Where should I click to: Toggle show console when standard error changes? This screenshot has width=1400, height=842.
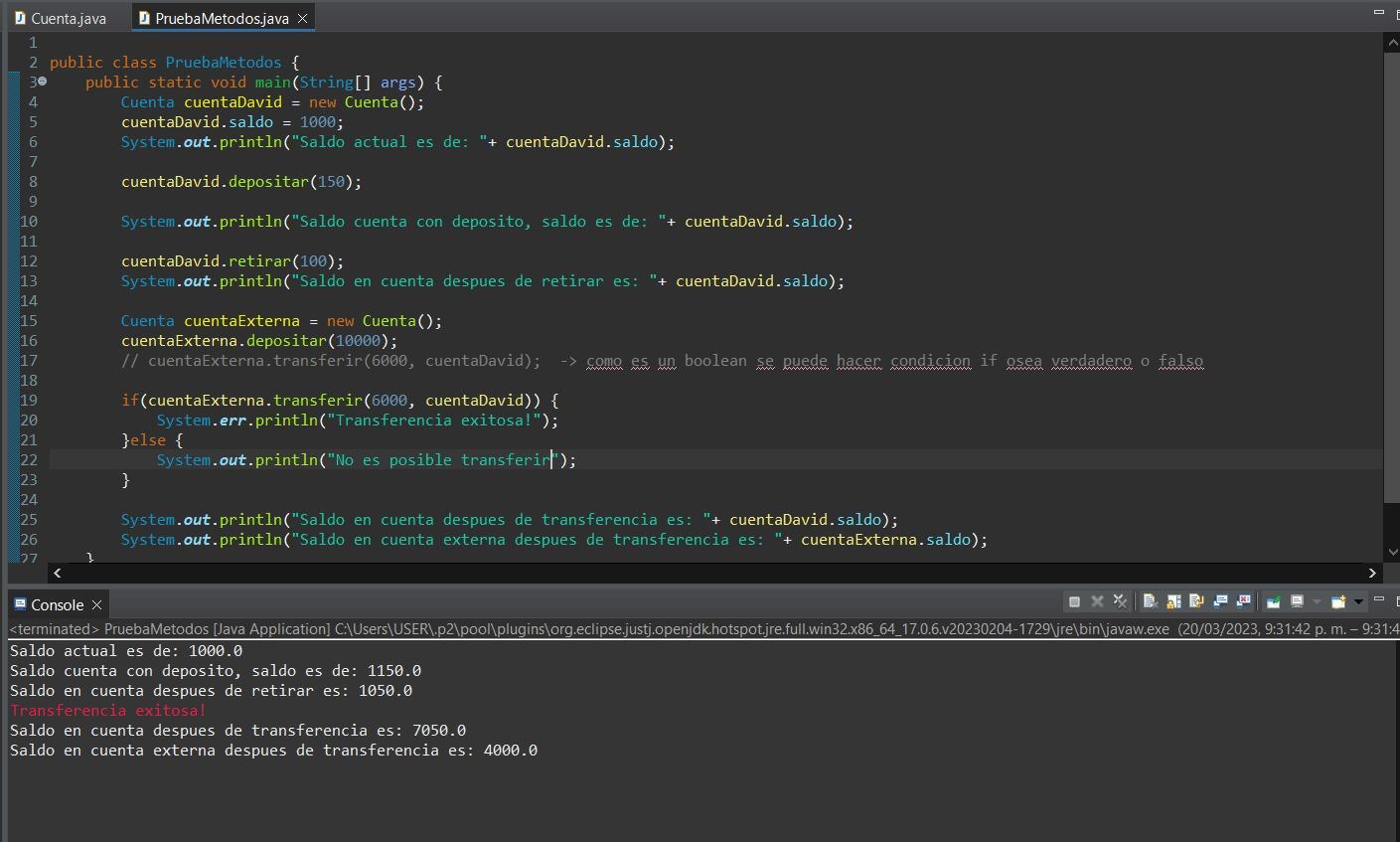[x=1244, y=601]
